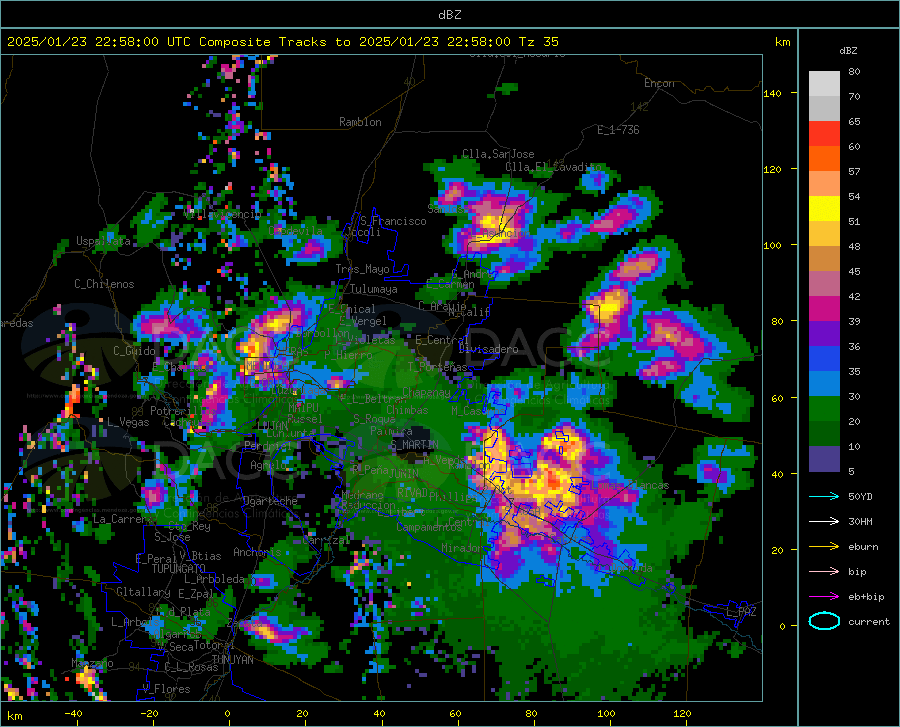
Task: Click the 'Potrerillos' place label
Action: (x=183, y=411)
